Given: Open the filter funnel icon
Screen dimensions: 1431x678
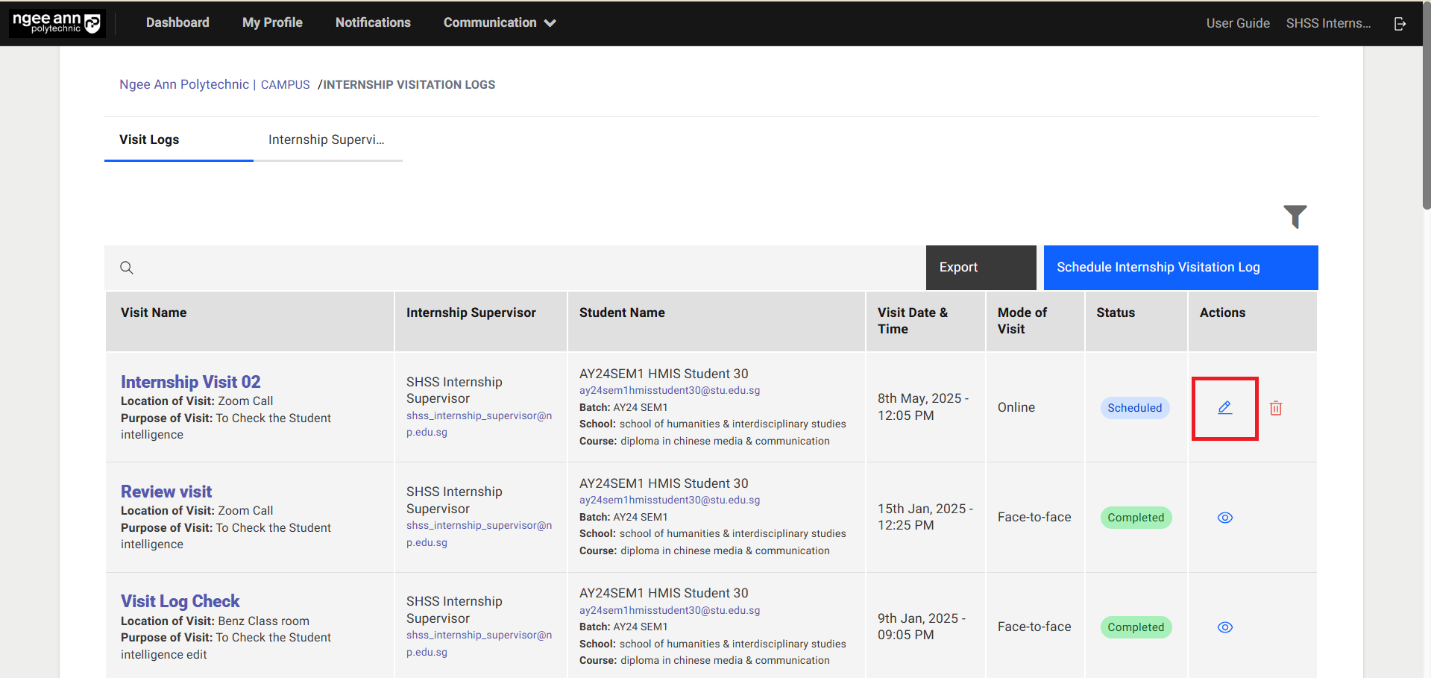Looking at the screenshot, I should [1295, 217].
